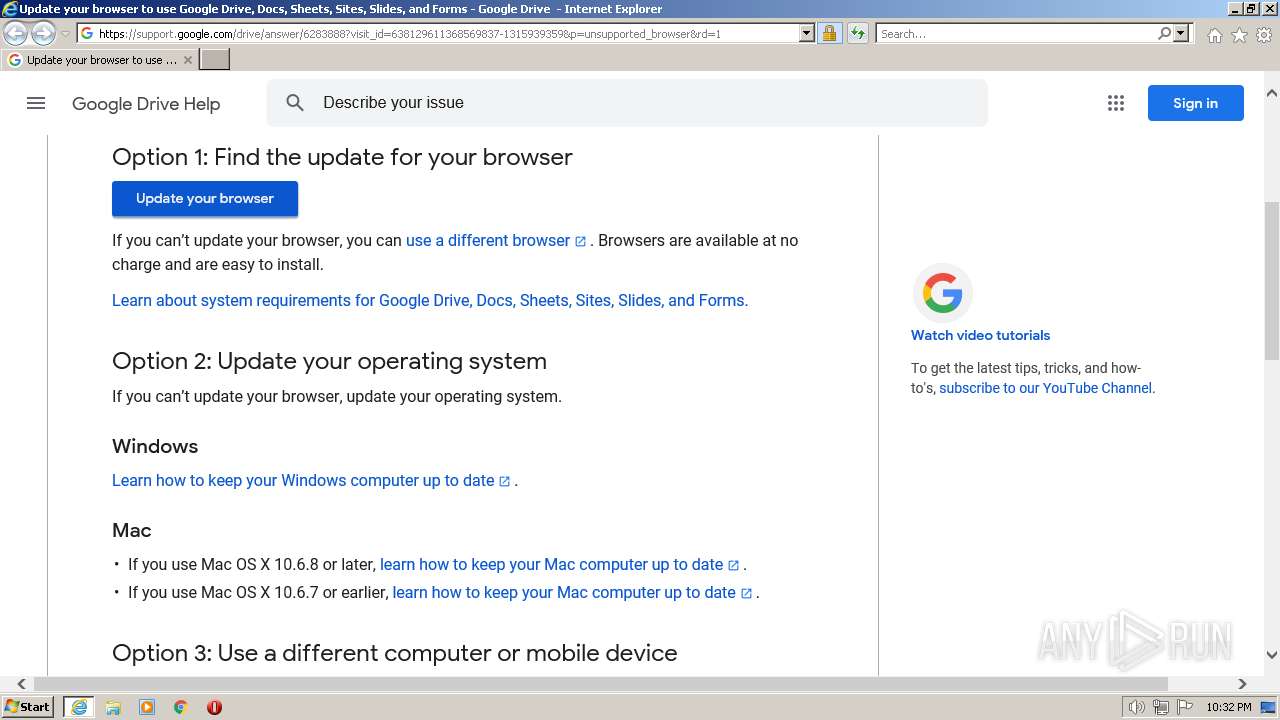Click the horizontal scrollbar left arrow
This screenshot has width=1280, height=720.
21,684
